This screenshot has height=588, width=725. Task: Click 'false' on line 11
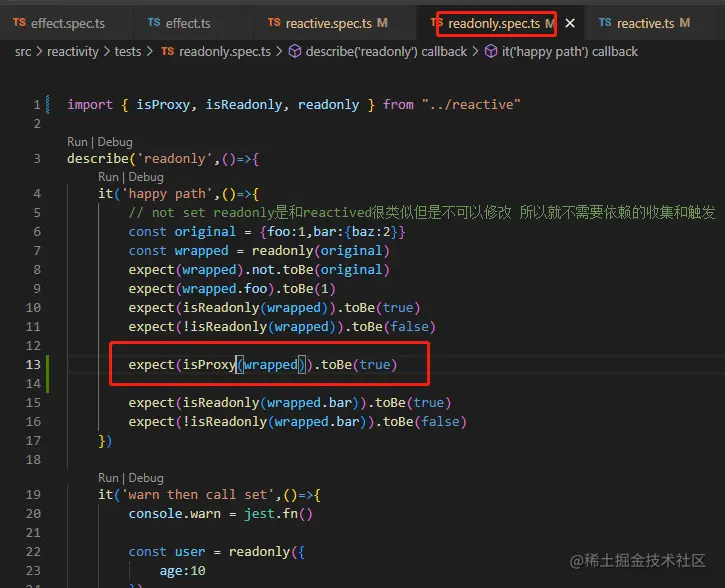coord(409,327)
